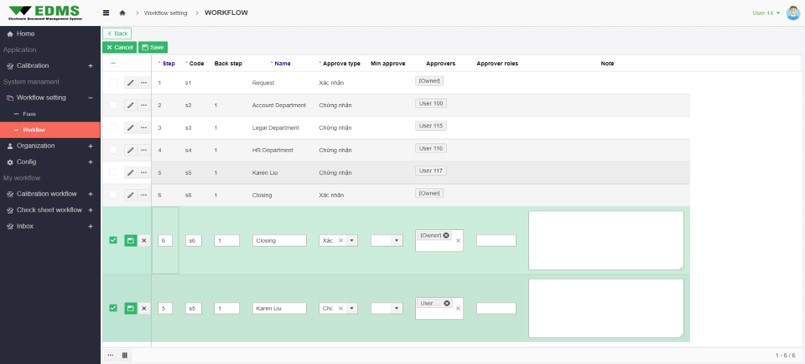Open the Home sidebar item
Viewport: 805px width, 364px height.
tap(50, 34)
